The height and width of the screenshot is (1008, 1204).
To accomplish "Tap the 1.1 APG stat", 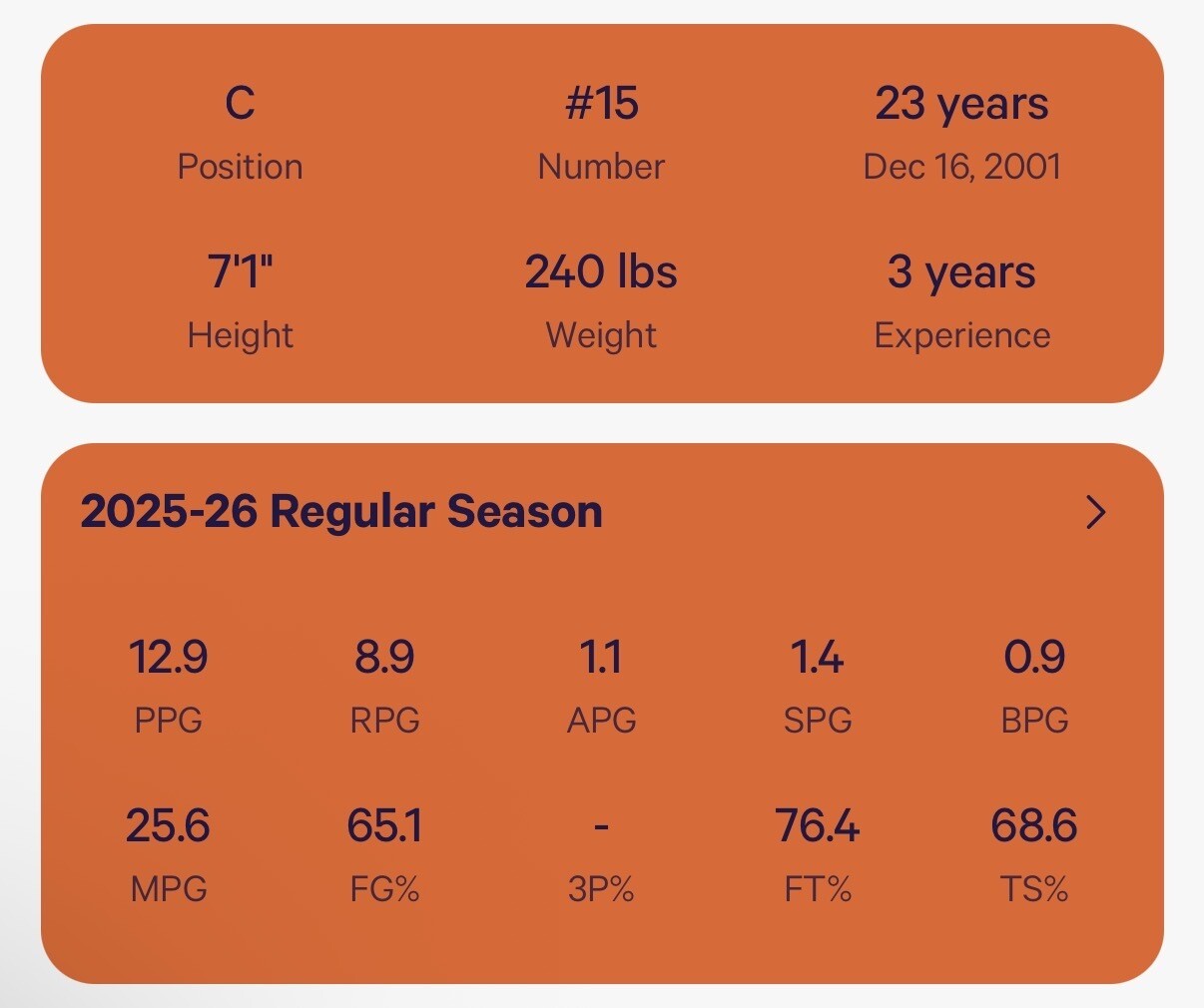I will pyautogui.click(x=601, y=687).
